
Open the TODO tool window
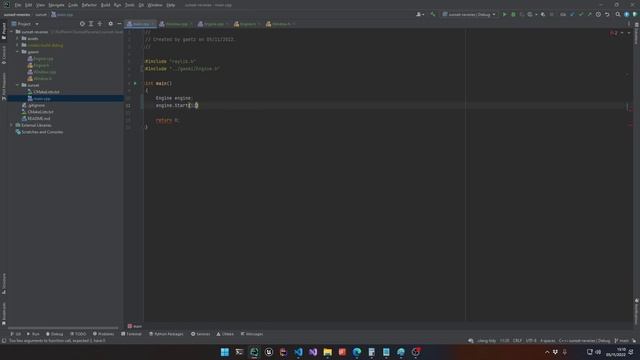pyautogui.click(x=78, y=334)
